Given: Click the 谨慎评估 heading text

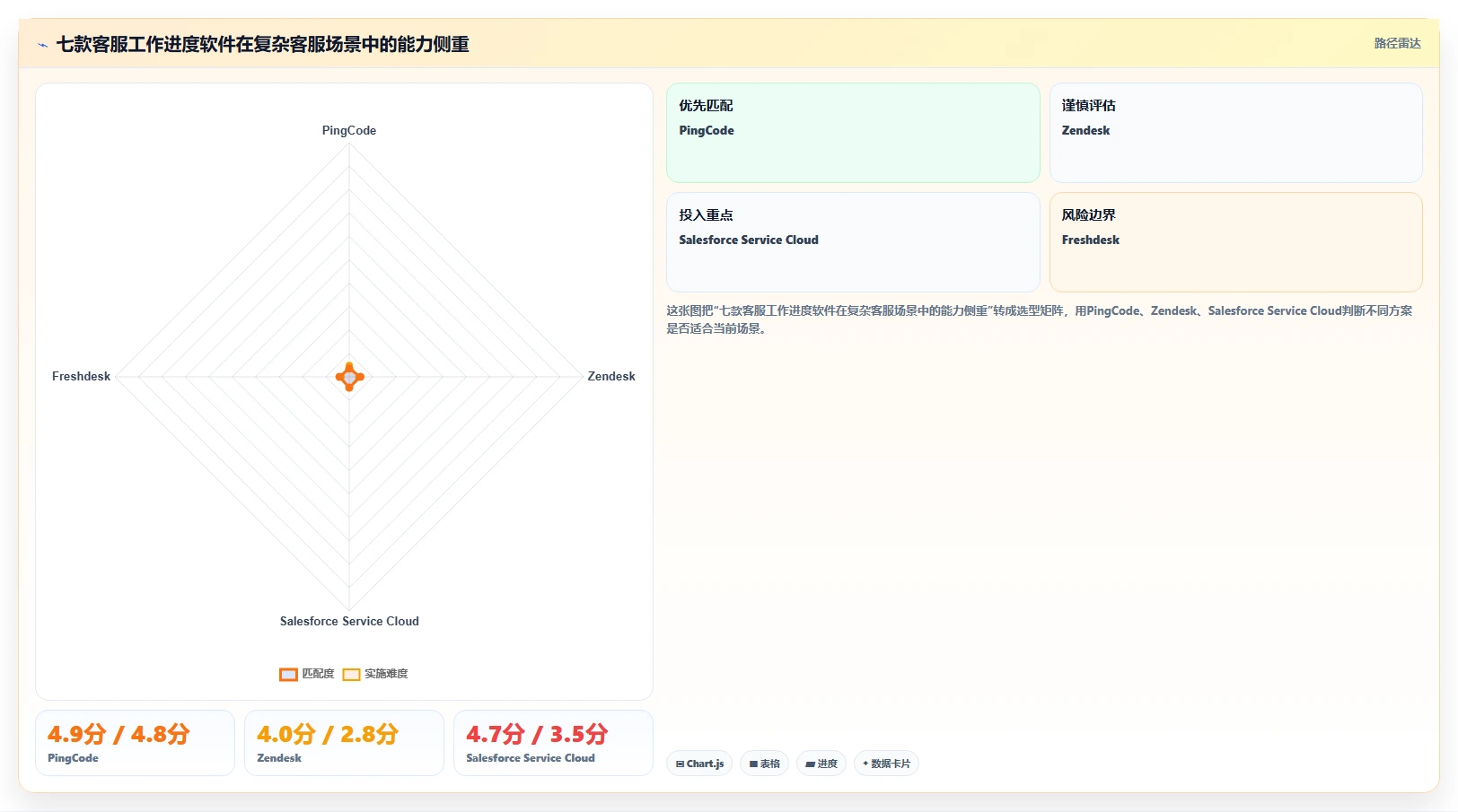Looking at the screenshot, I should [x=1088, y=106].
